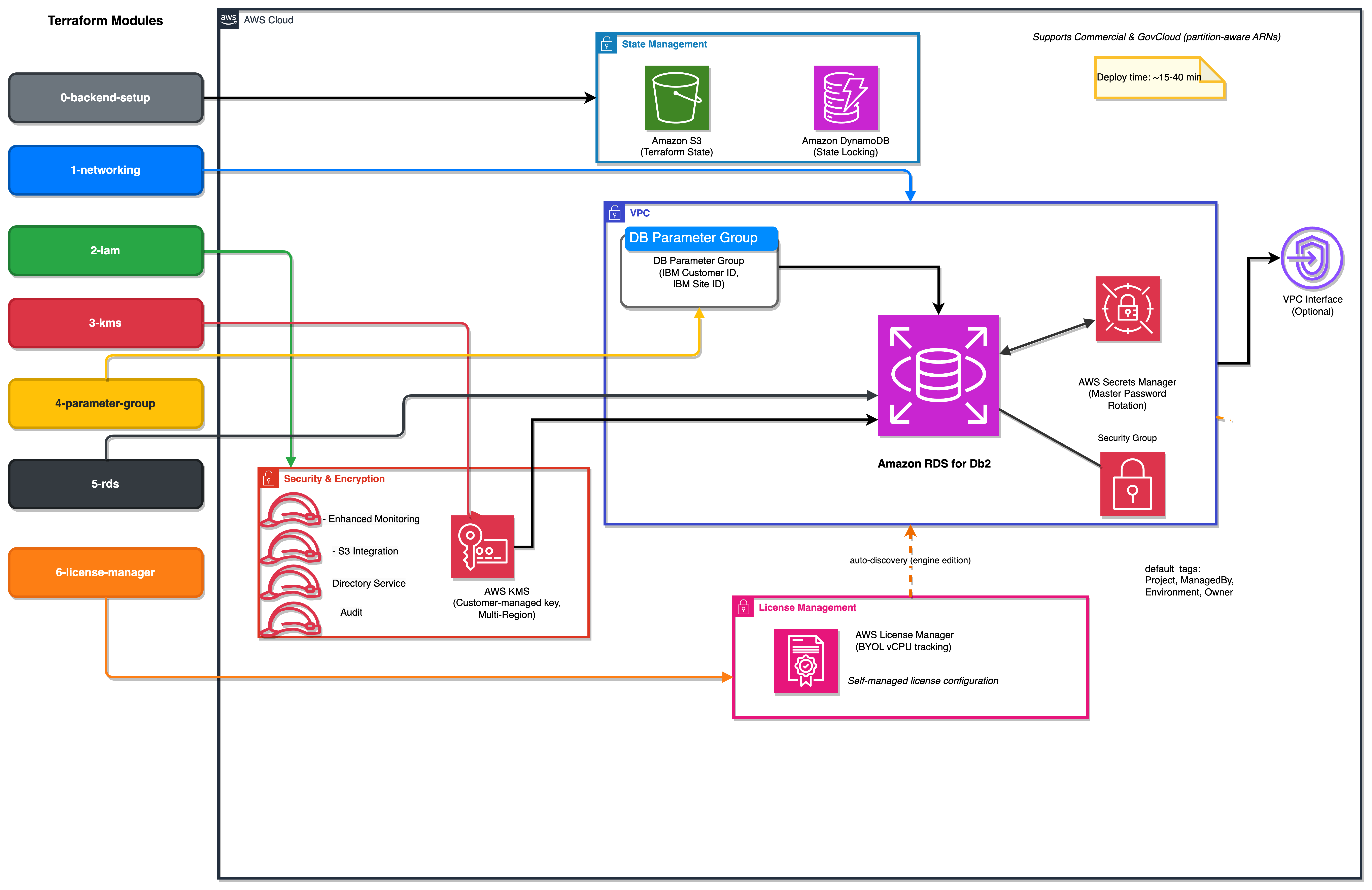The image size is (1372, 890).
Task: Click the 'Amazon S3 (Terraform State)' label
Action: 677,146
